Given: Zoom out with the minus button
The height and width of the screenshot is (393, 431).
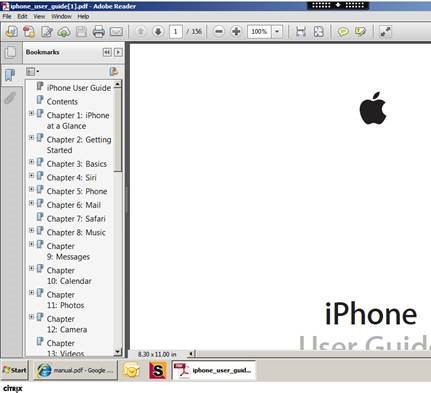Looking at the screenshot, I should [219, 32].
